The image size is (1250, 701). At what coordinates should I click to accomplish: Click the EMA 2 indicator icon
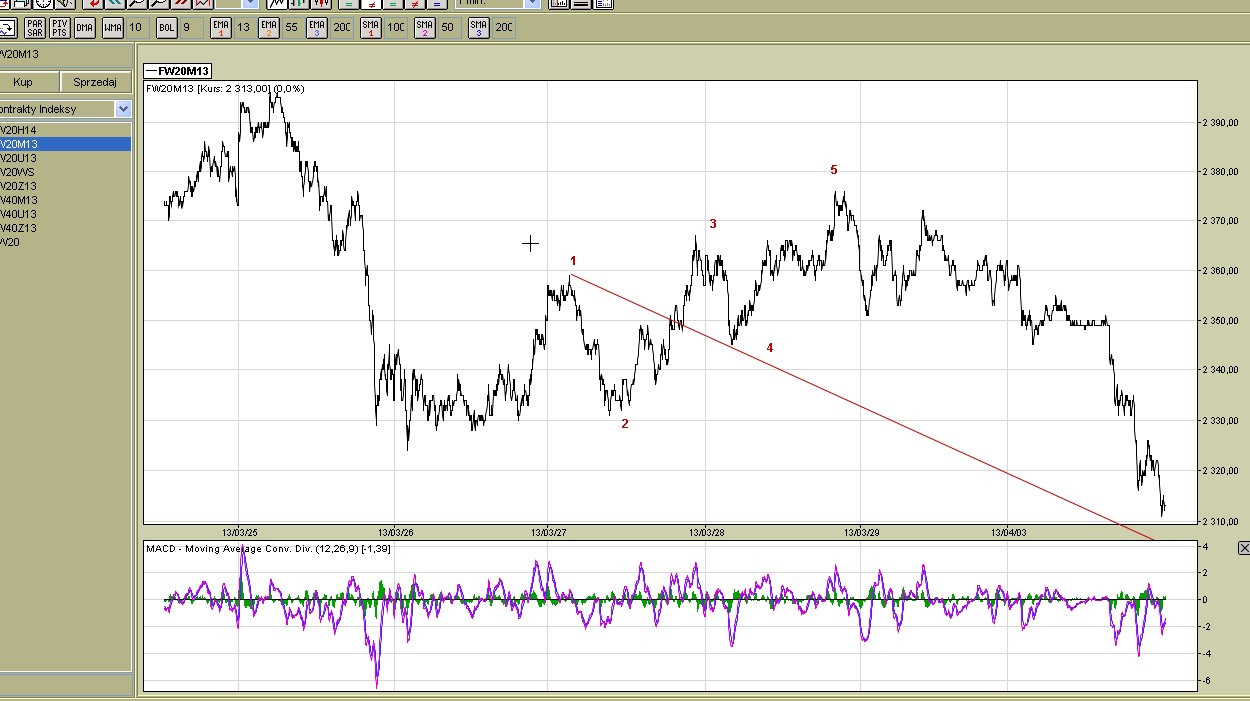268,28
